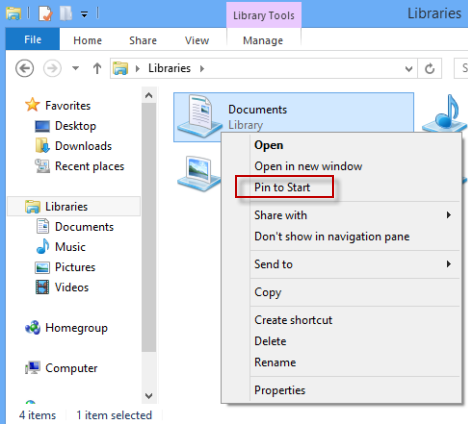Choose Rename from the context menu
468x424 pixels.
(341, 362)
